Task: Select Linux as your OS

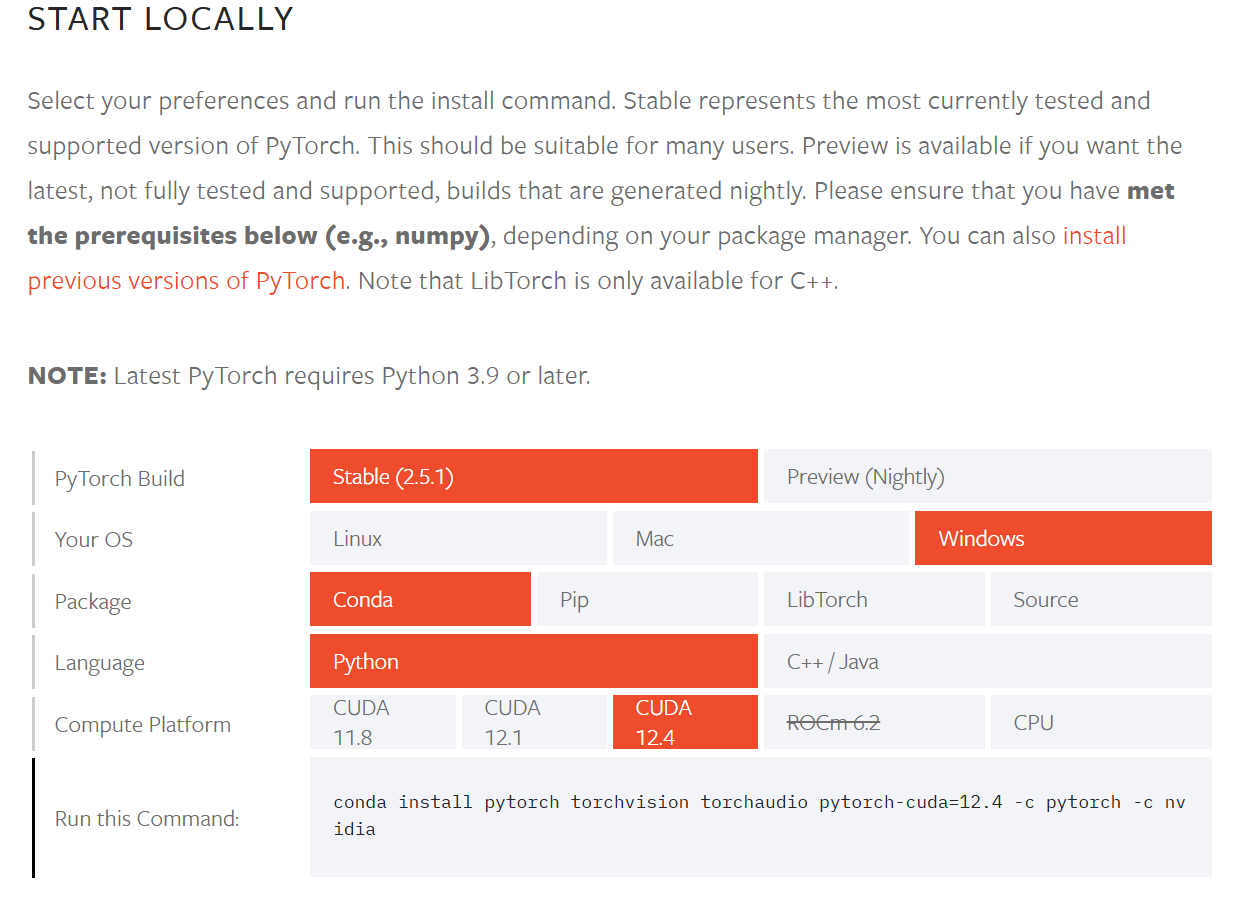Action: [458, 538]
